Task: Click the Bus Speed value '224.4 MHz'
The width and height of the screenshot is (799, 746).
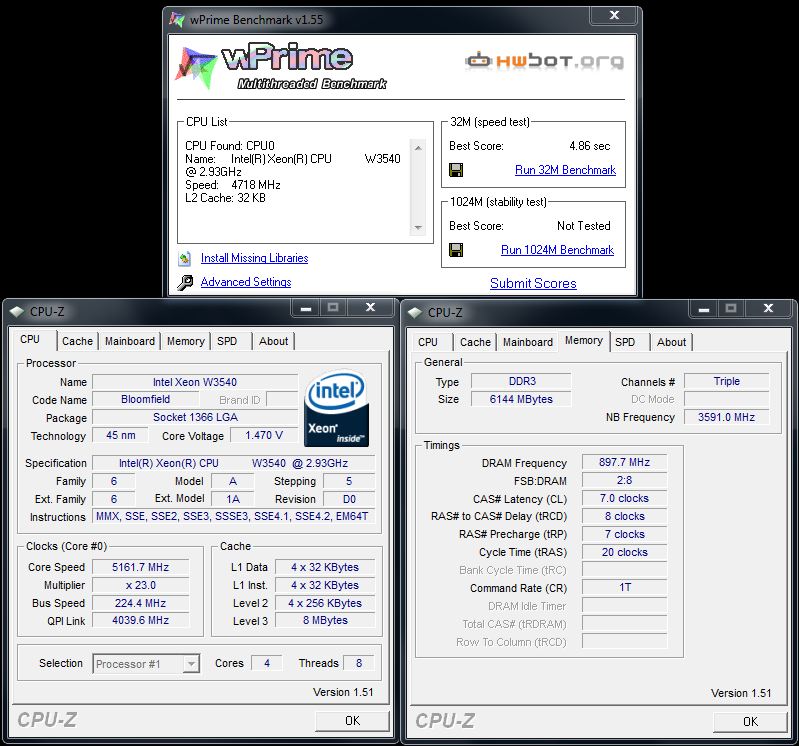Action: pyautogui.click(x=141, y=603)
